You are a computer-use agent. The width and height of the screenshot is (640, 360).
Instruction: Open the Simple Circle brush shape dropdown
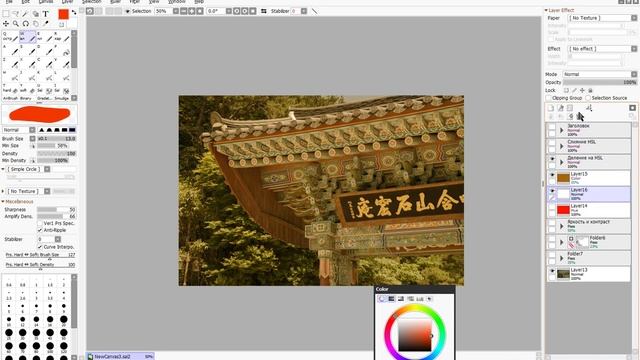coord(28,169)
